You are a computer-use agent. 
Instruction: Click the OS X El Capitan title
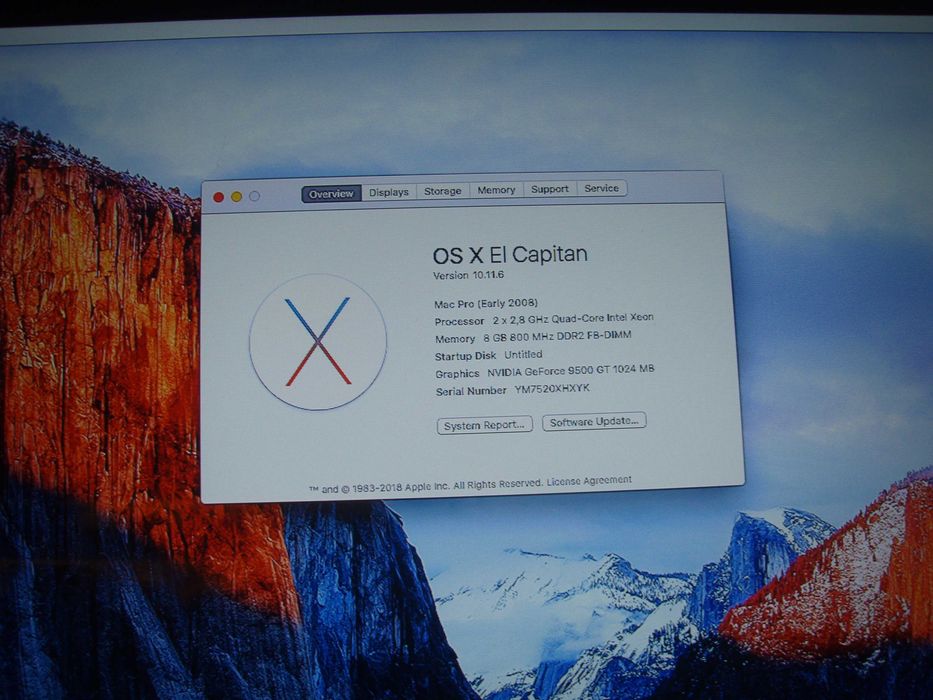[510, 255]
